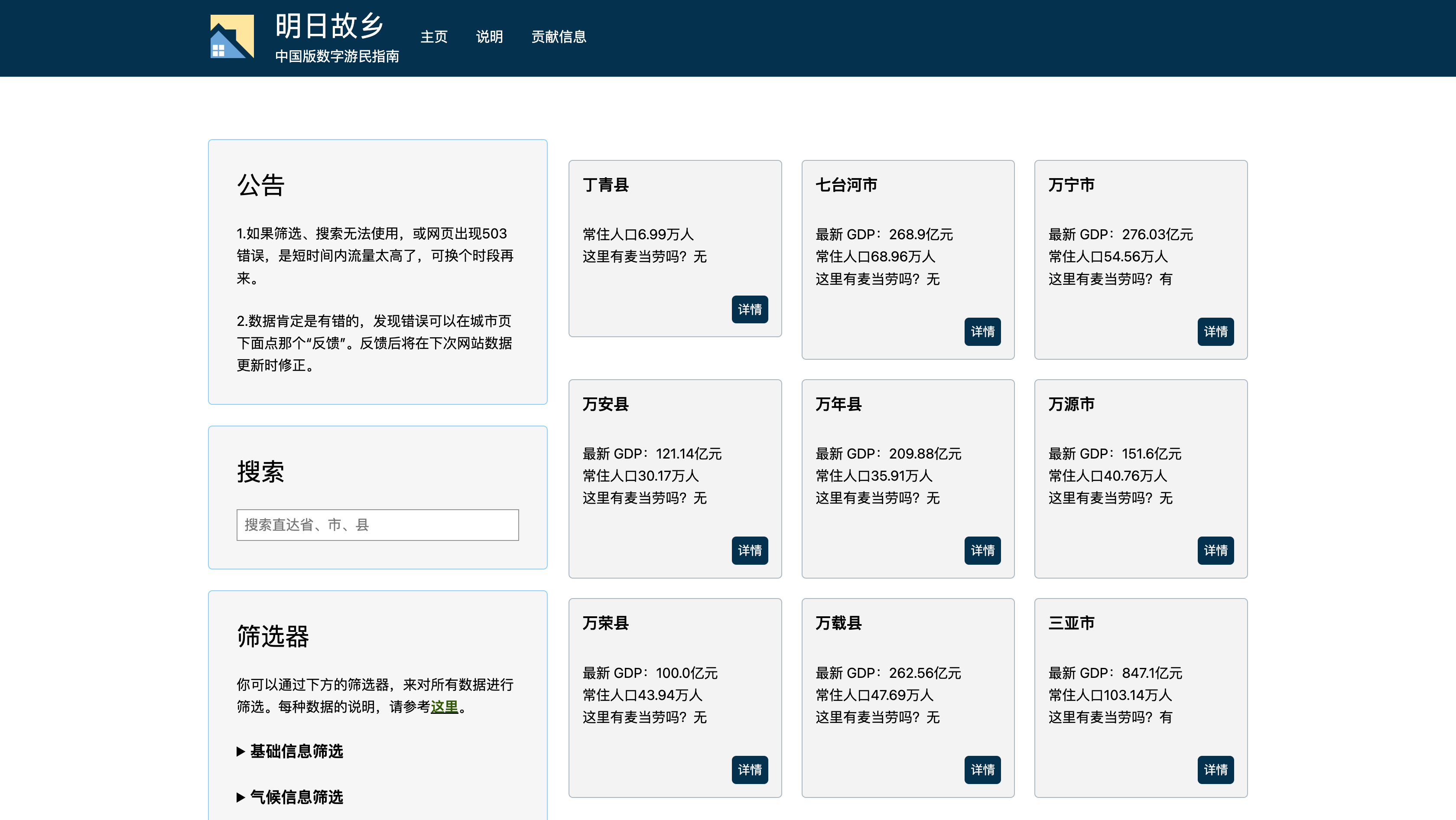Click the 明日故乡 house logo icon
Image resolution: width=1456 pixels, height=820 pixels.
[232, 37]
